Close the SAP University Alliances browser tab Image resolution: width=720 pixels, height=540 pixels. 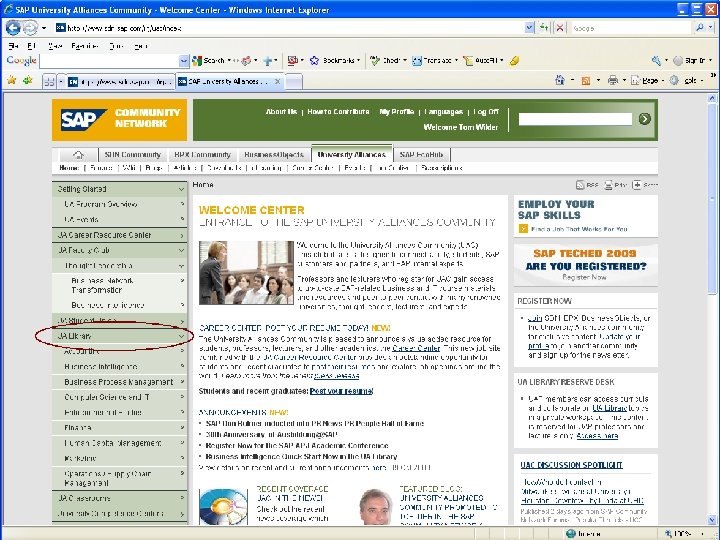point(277,81)
